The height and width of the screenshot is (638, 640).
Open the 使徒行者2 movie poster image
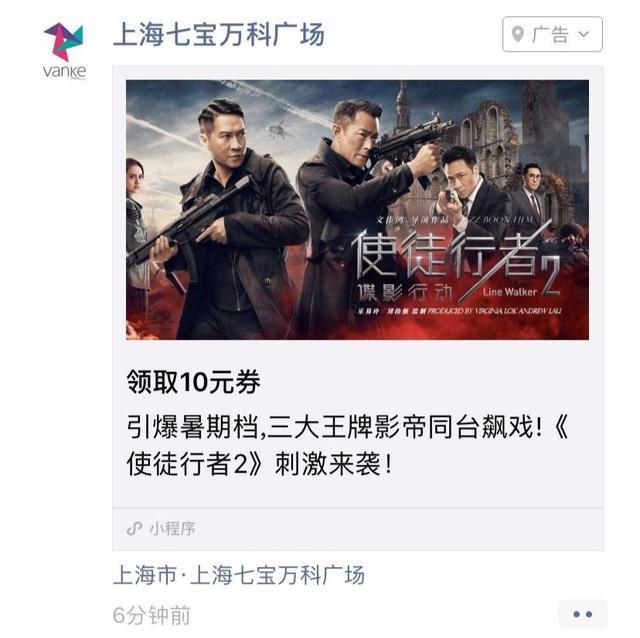coord(357,210)
